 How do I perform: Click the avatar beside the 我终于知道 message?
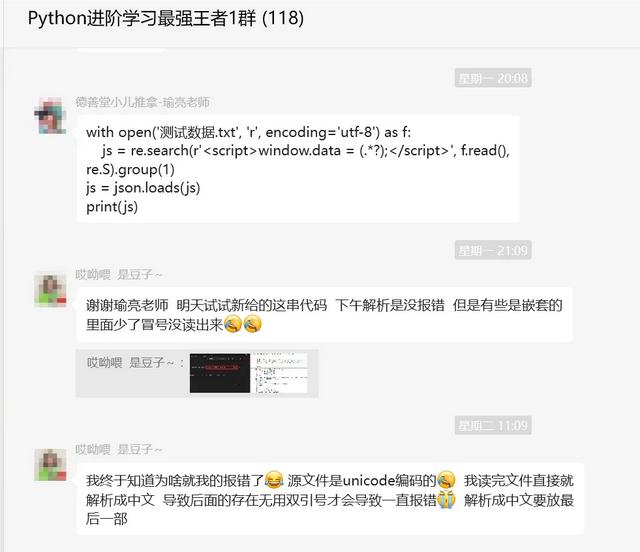coord(51,465)
